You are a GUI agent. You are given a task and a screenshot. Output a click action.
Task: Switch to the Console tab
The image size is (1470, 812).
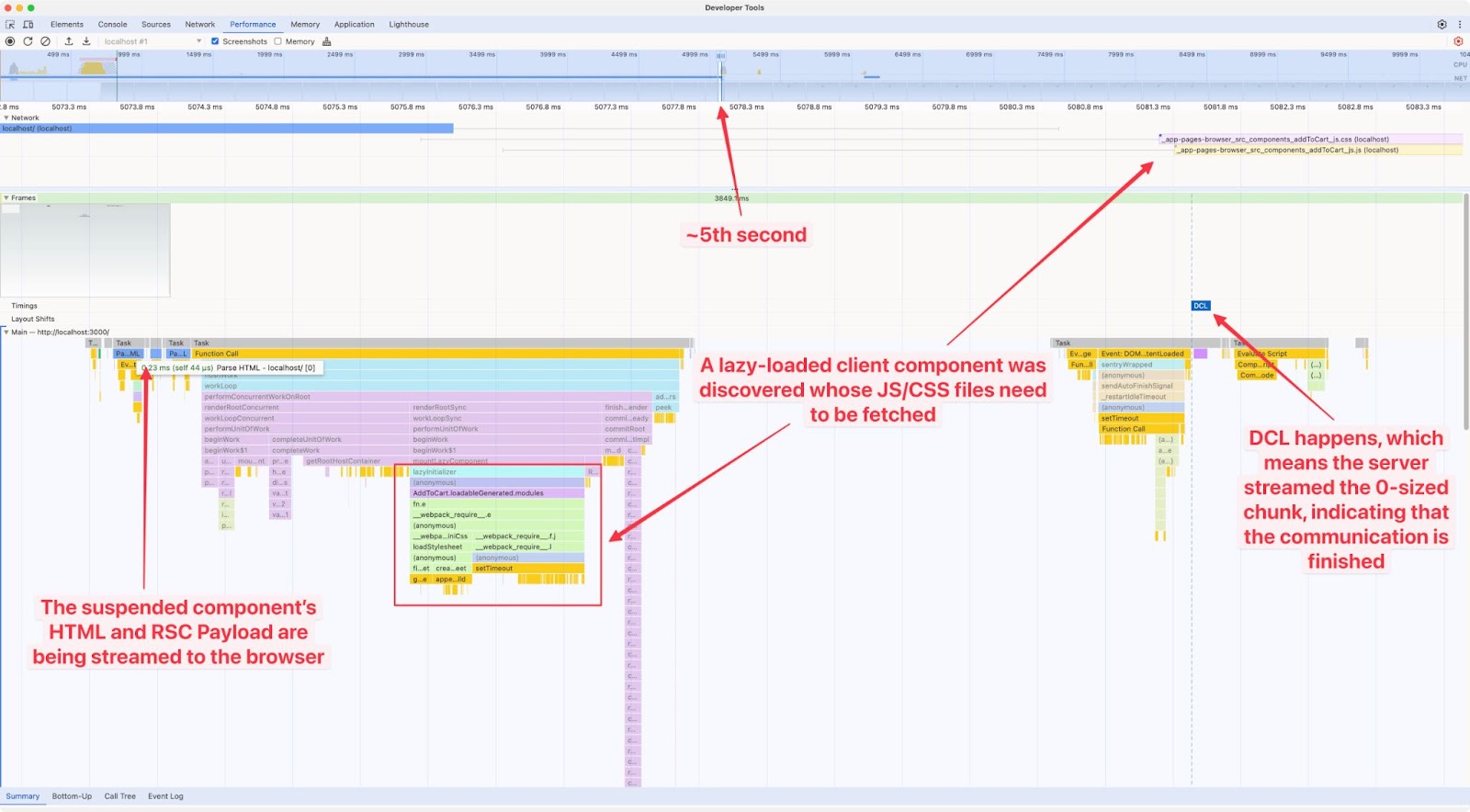tap(113, 25)
